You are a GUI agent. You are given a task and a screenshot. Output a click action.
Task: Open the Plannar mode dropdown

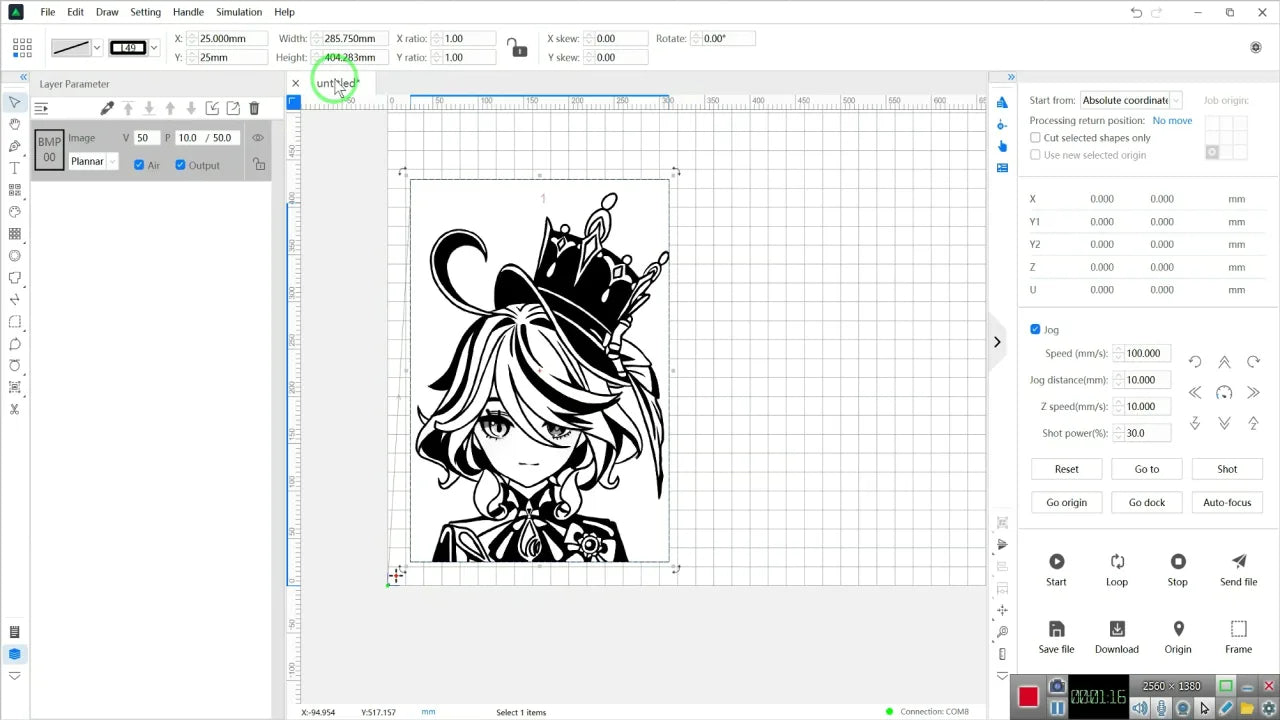93,161
